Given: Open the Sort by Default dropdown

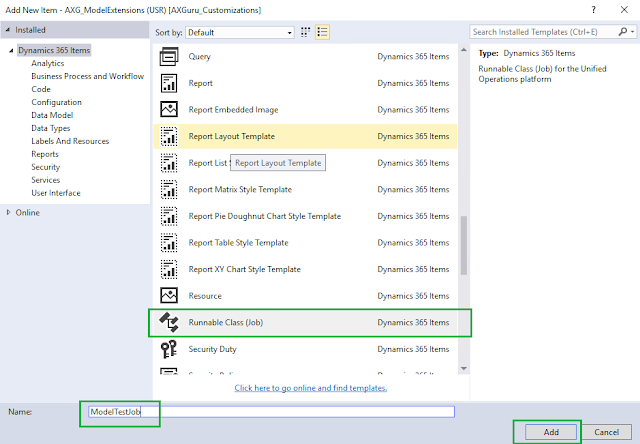Looking at the screenshot, I should (x=240, y=32).
